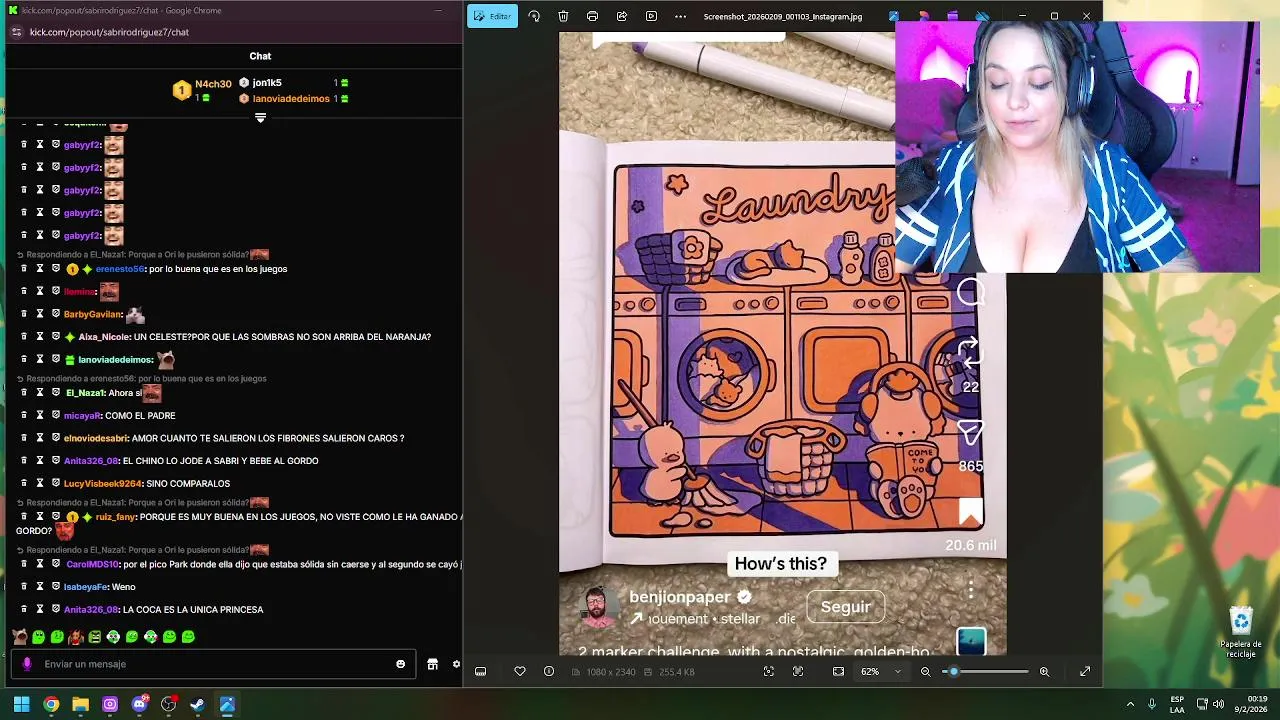Image resolution: width=1280 pixels, height=720 pixels.
Task: Delete LucyVisbeek9264's message with the trash icon
Action: pyautogui.click(x=24, y=483)
